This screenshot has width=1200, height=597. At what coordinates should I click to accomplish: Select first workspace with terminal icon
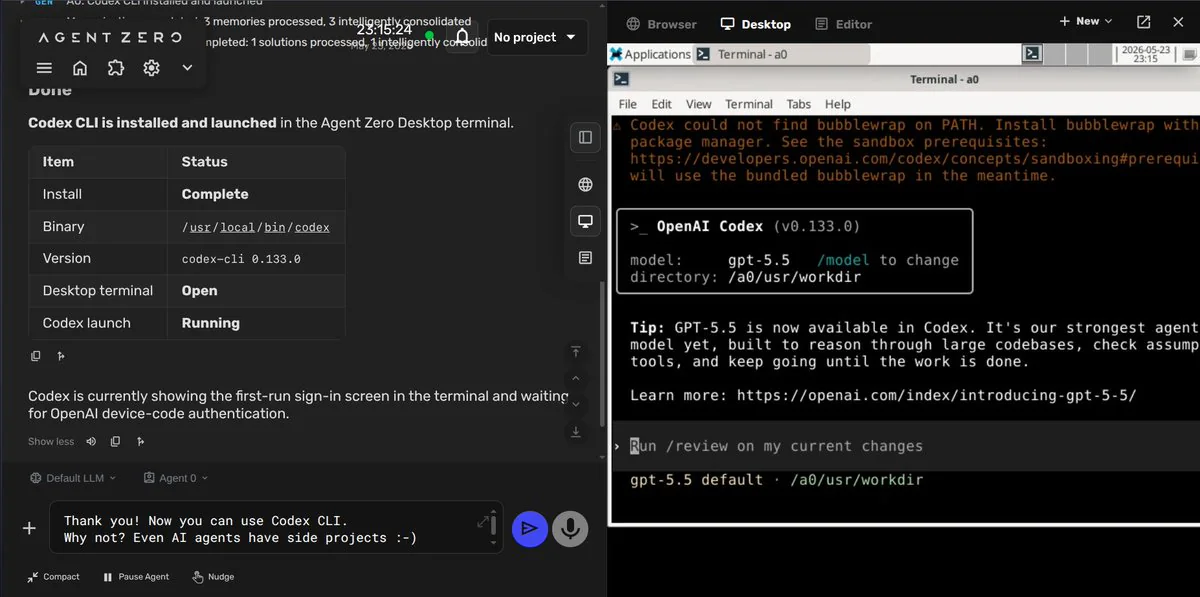point(1033,54)
